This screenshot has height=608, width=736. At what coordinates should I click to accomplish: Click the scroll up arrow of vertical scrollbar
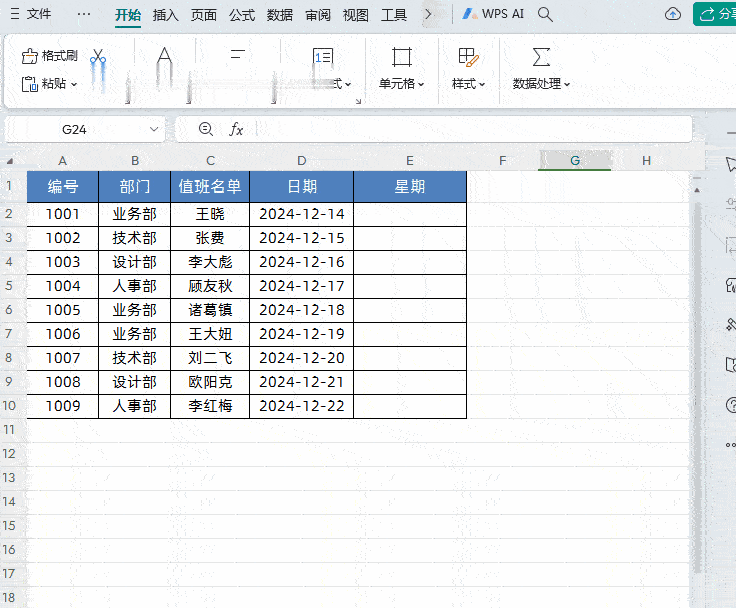click(x=697, y=190)
